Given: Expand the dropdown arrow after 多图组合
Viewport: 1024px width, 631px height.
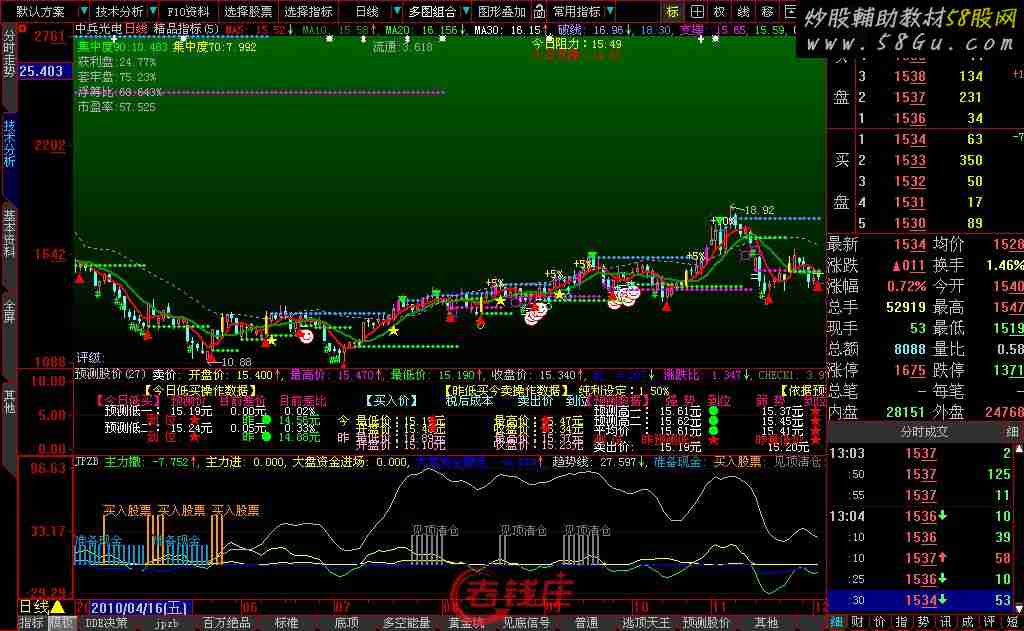Looking at the screenshot, I should [x=466, y=11].
